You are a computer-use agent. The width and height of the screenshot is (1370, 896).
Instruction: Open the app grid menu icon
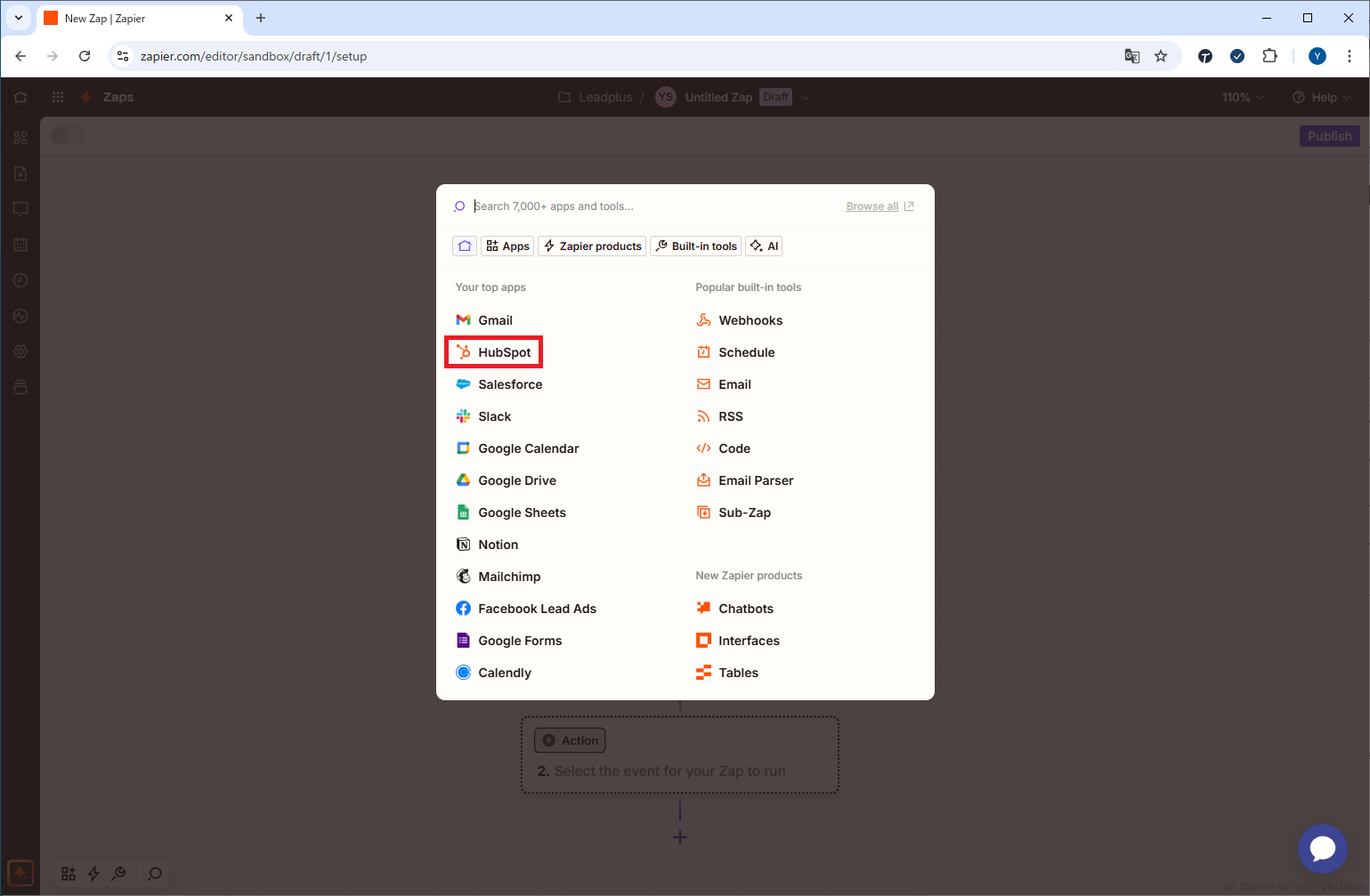click(x=58, y=97)
